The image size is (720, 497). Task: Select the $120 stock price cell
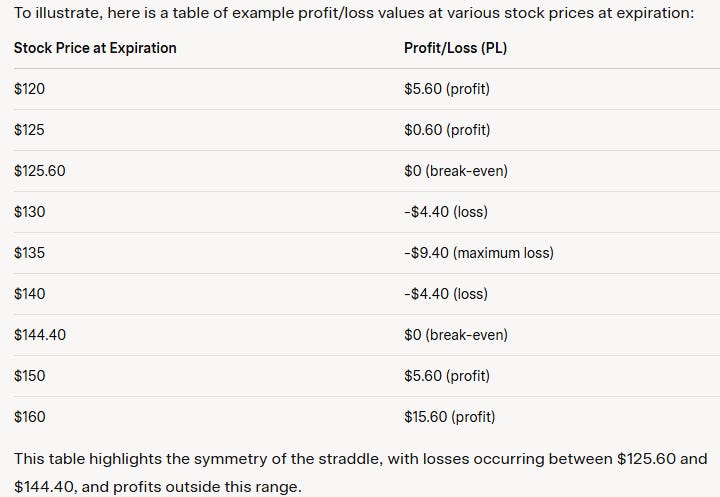click(30, 89)
